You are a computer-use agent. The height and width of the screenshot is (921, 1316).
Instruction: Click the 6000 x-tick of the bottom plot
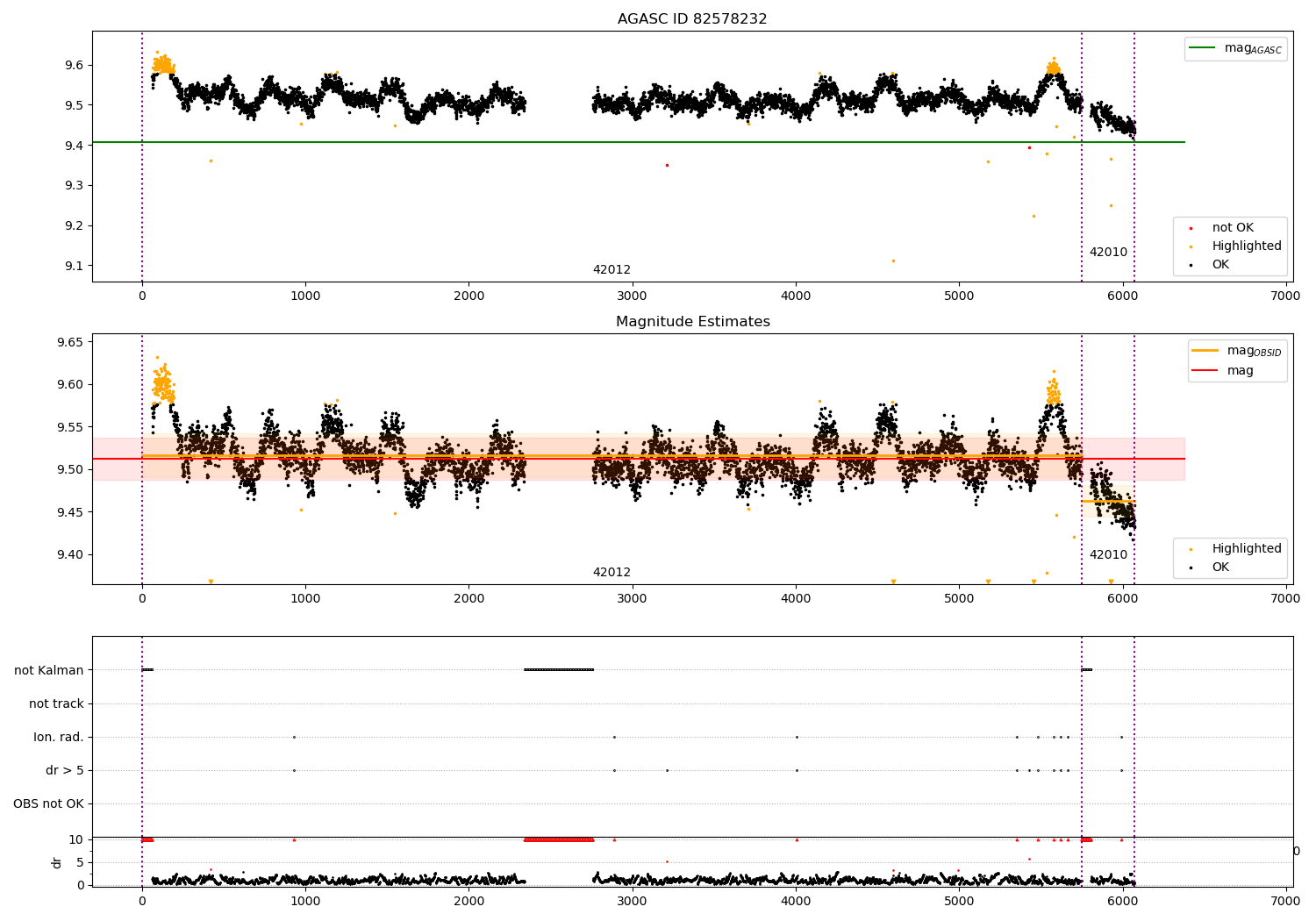pos(1122,901)
